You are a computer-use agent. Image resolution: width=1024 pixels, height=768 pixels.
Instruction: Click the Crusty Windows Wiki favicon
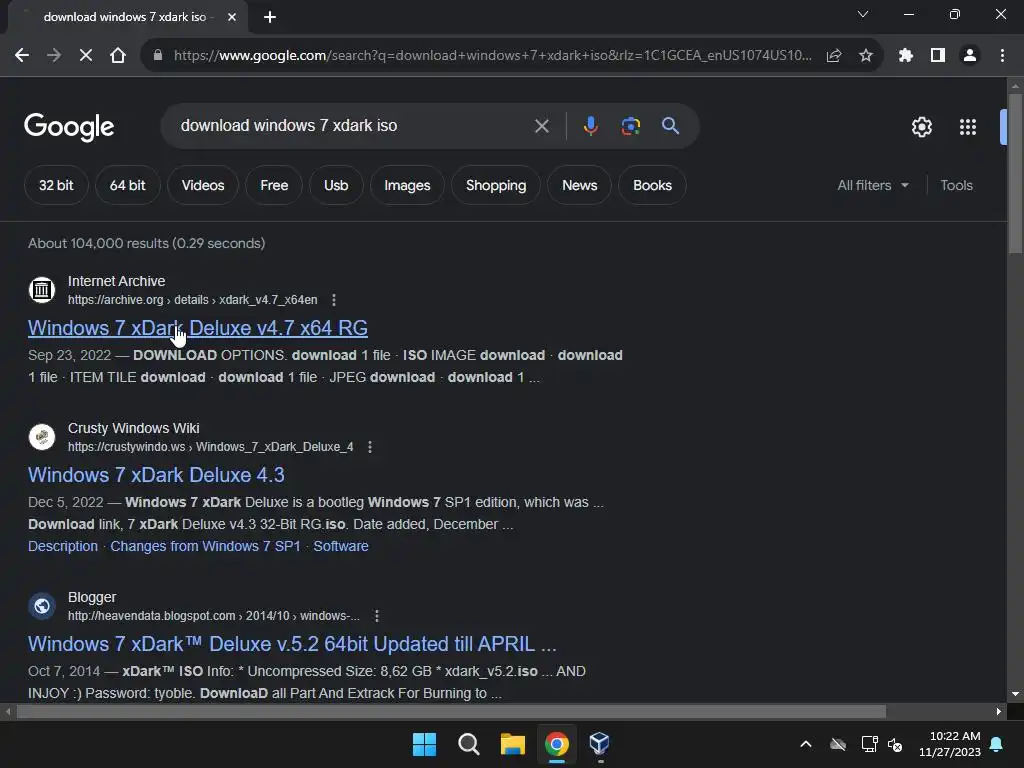tap(42, 437)
